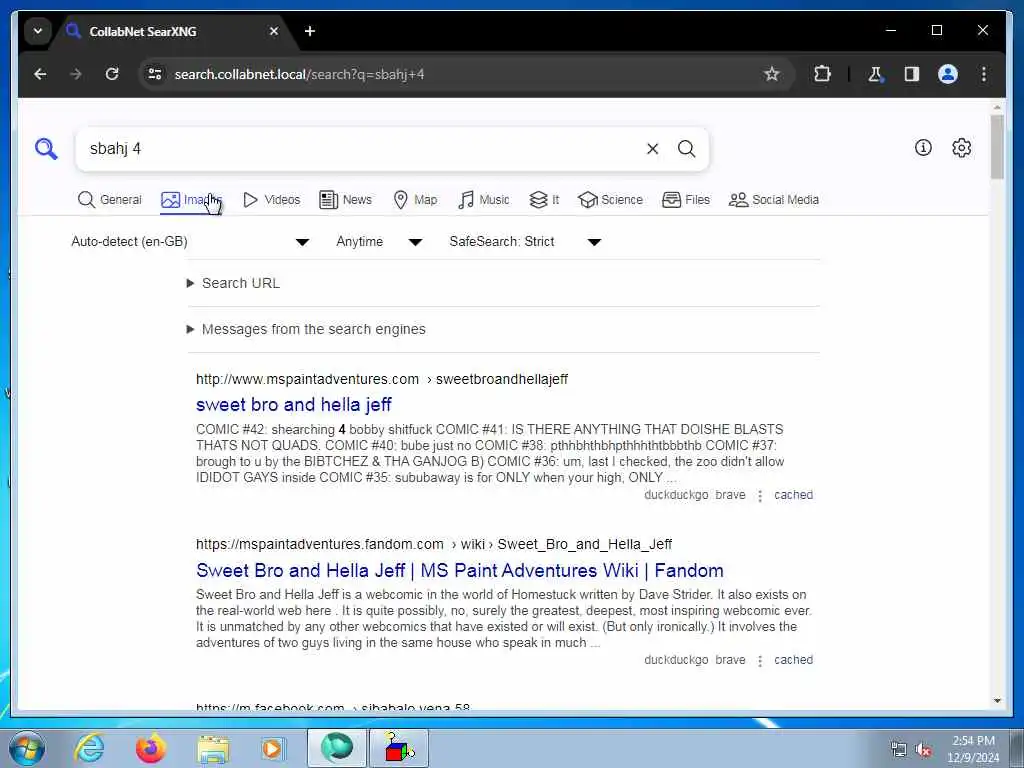The image size is (1024, 768).
Task: Open MS Paint Adventures Wiki Fandom result
Action: coord(460,570)
